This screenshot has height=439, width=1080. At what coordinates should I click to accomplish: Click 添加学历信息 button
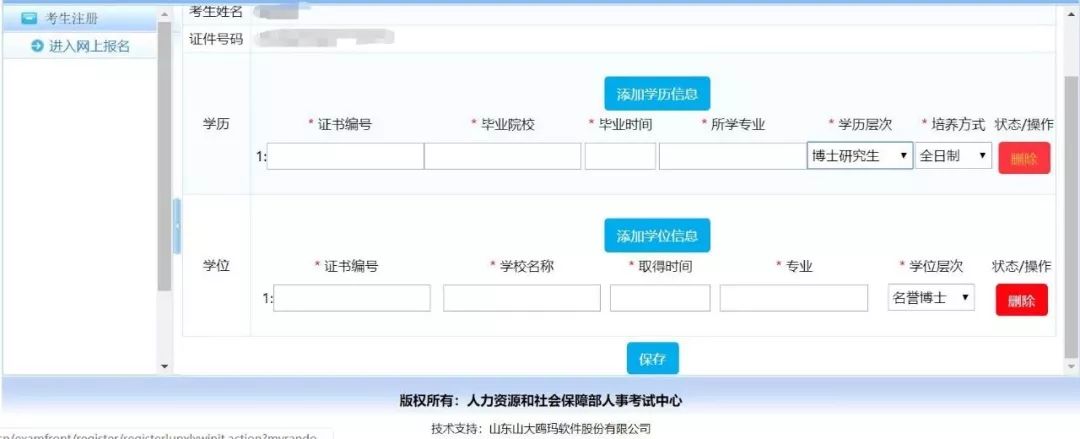tap(657, 94)
